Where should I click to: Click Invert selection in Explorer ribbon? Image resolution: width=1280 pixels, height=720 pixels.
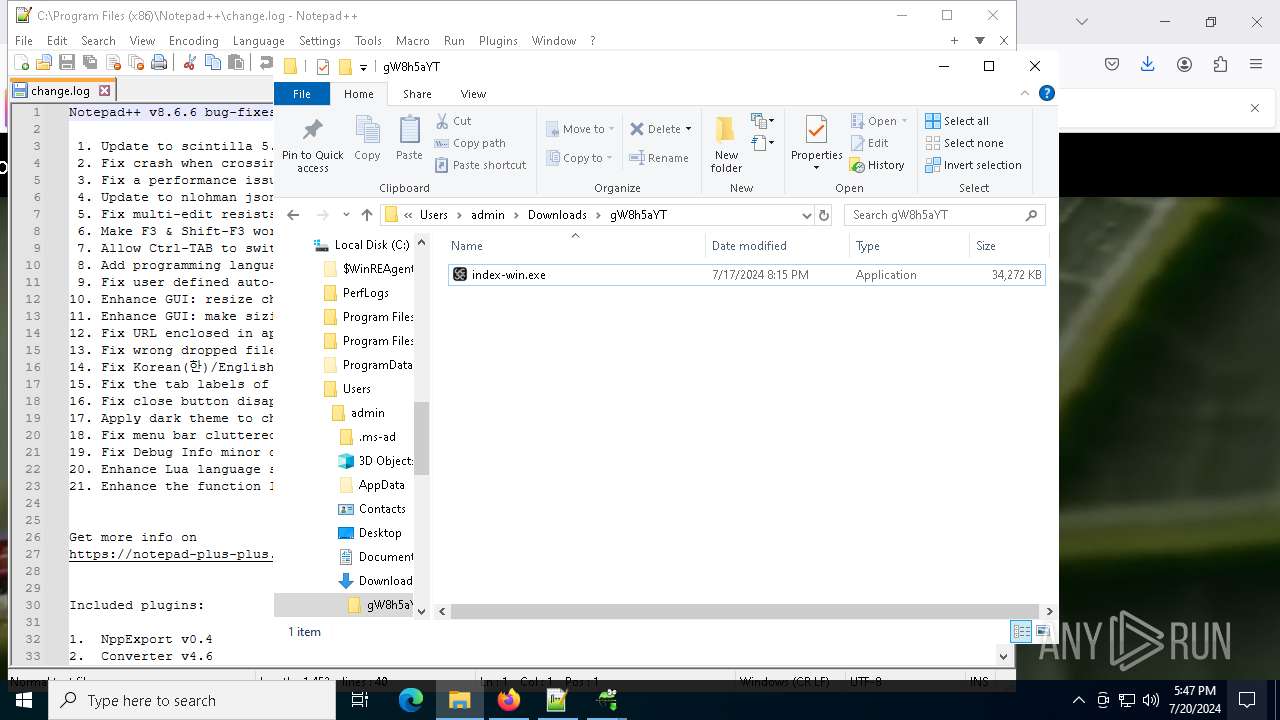[x=973, y=165]
